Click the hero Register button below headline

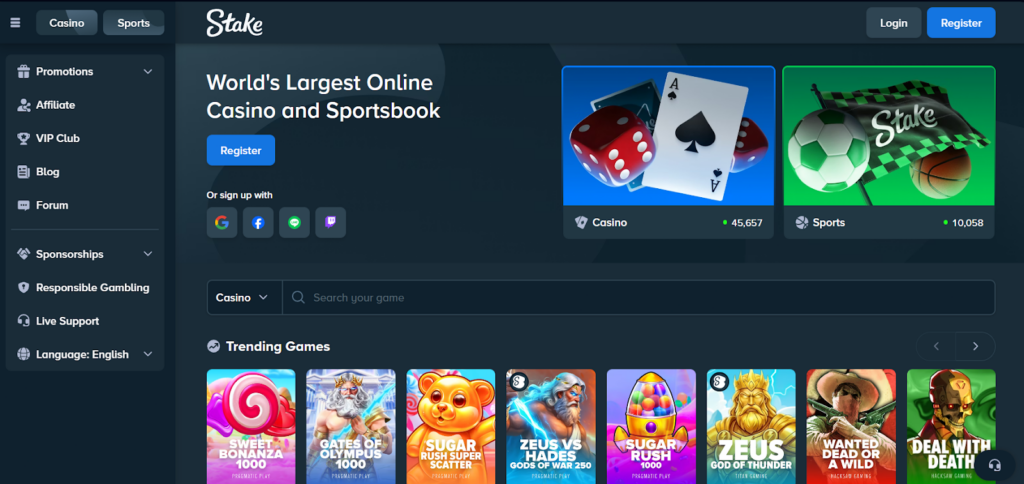tap(241, 150)
